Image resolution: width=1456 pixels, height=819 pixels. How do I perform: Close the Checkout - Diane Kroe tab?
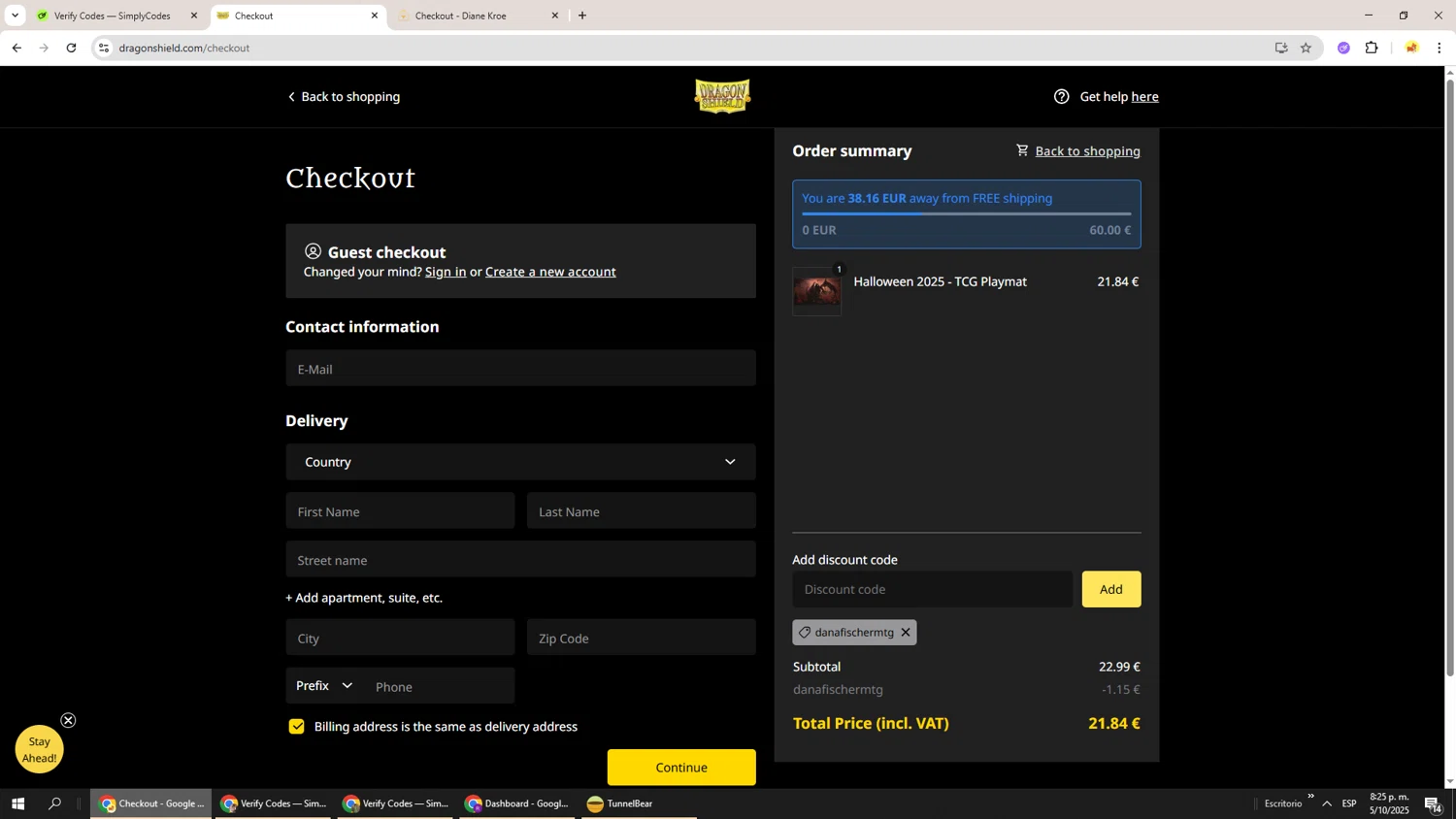(555, 16)
